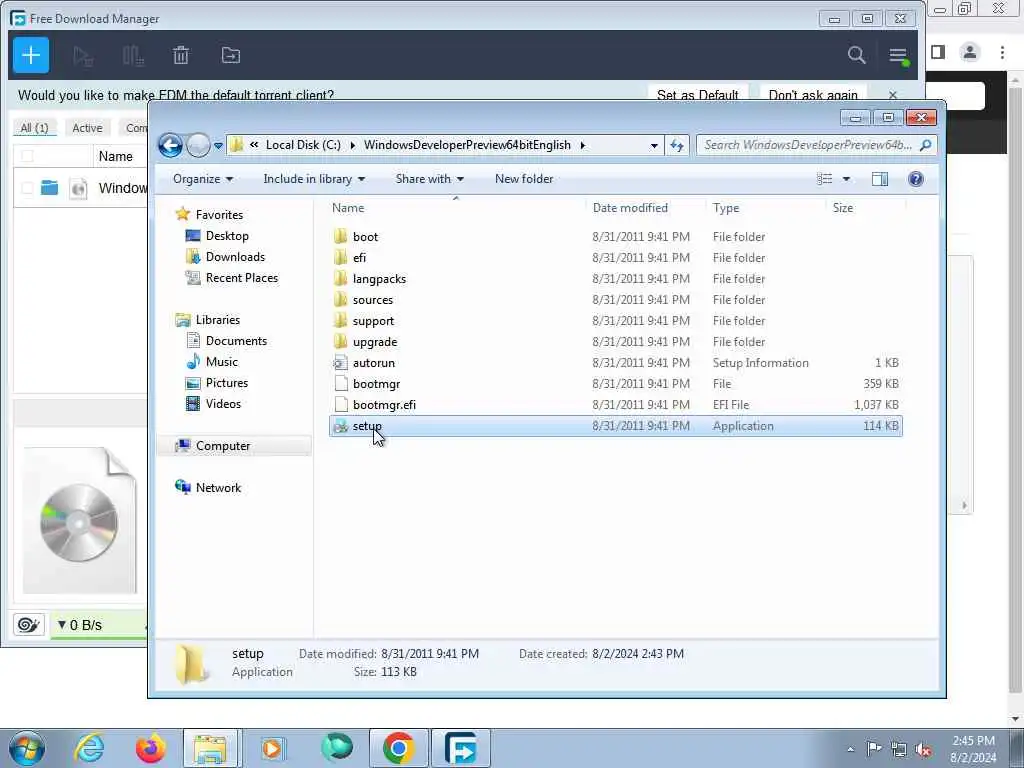This screenshot has width=1024, height=768.
Task: Open Windows Media Player taskbar icon
Action: (272, 748)
